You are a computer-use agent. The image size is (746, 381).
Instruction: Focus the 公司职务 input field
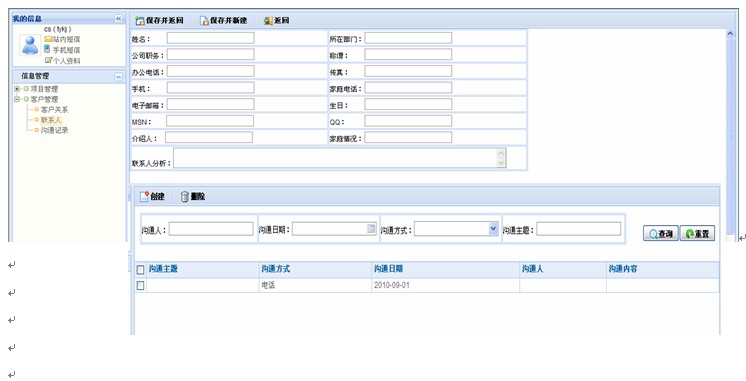click(210, 55)
